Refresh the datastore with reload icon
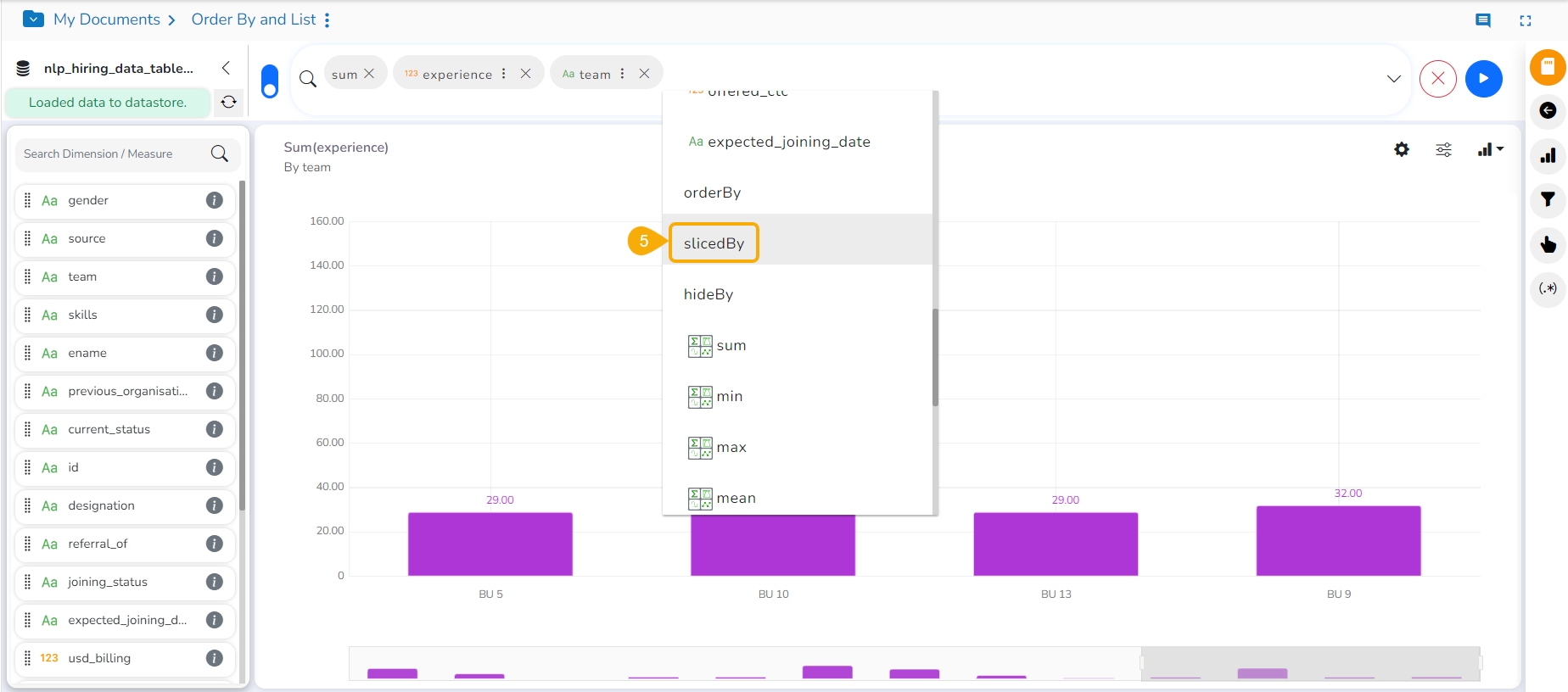Viewport: 1568px width, 692px height. 228,102
